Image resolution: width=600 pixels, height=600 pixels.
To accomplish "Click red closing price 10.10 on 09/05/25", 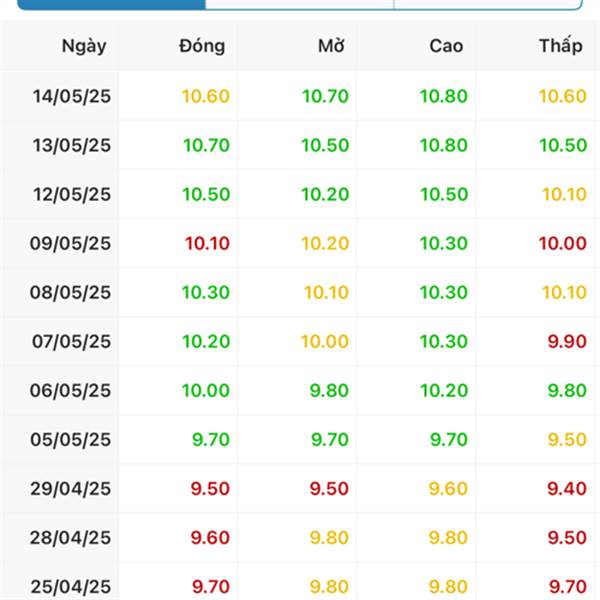I will [x=207, y=243].
